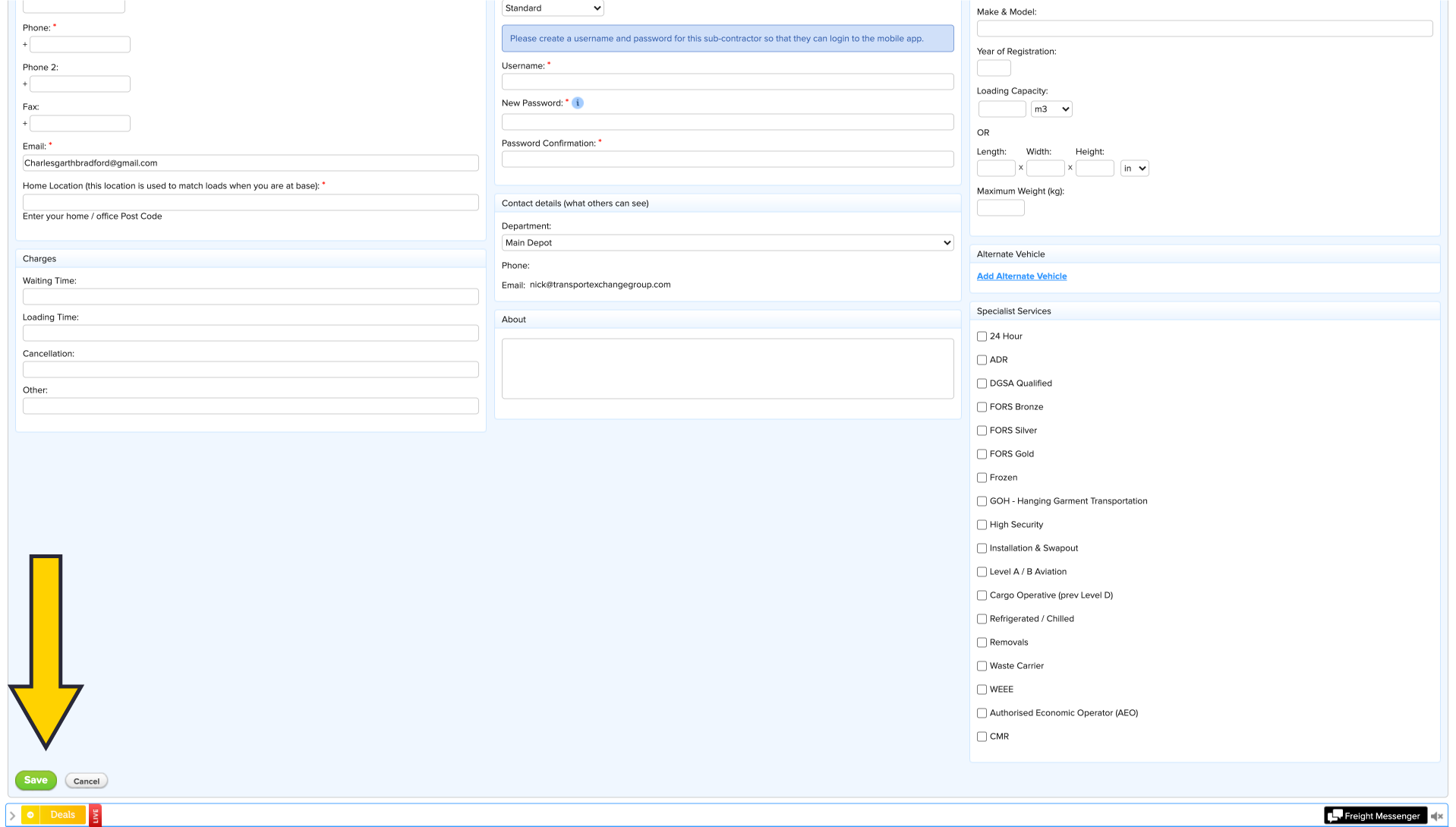This screenshot has width=1456, height=827.
Task: Enable FORS Gold checkbox
Action: pyautogui.click(x=982, y=454)
